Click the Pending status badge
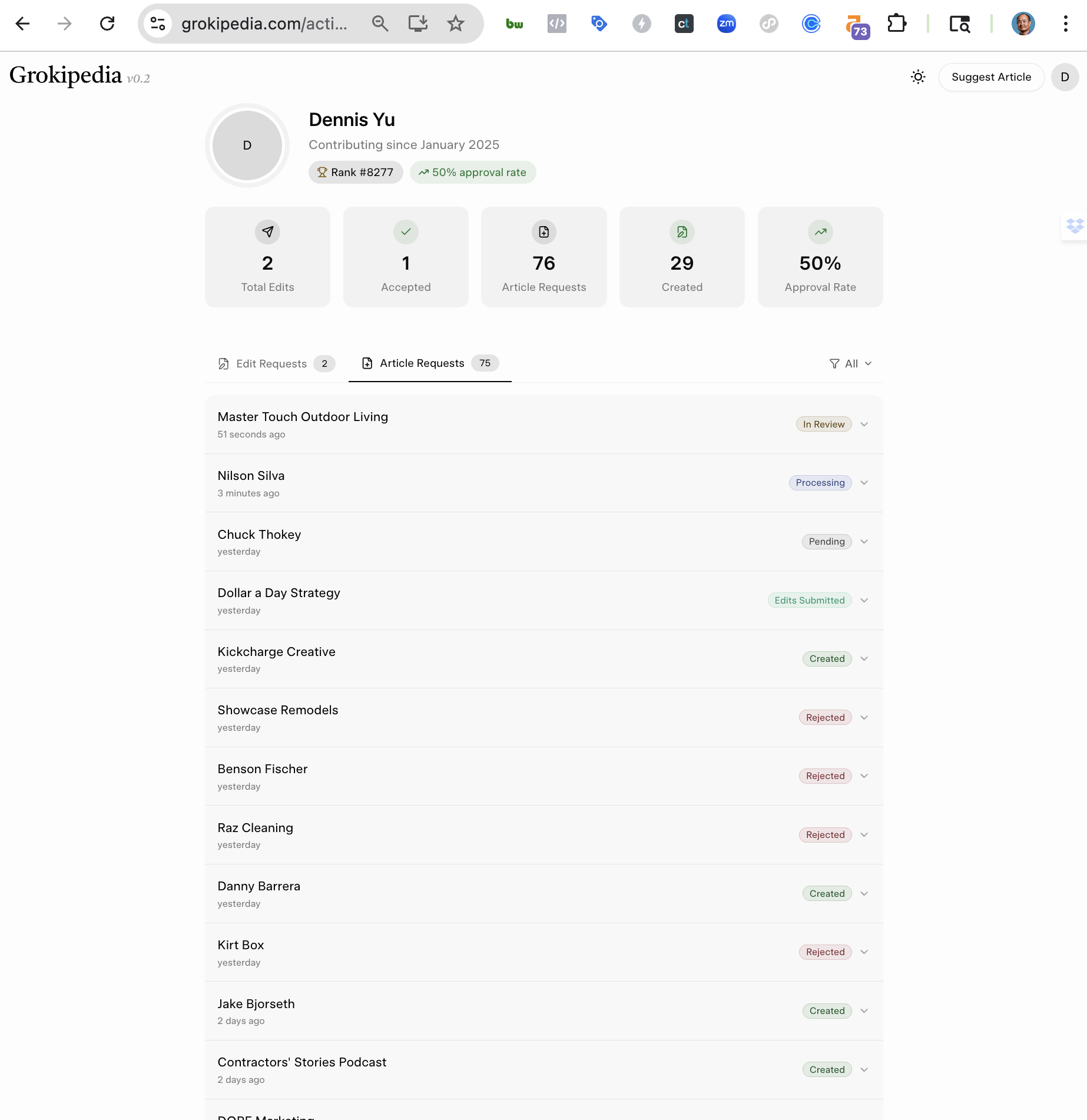 [827, 542]
